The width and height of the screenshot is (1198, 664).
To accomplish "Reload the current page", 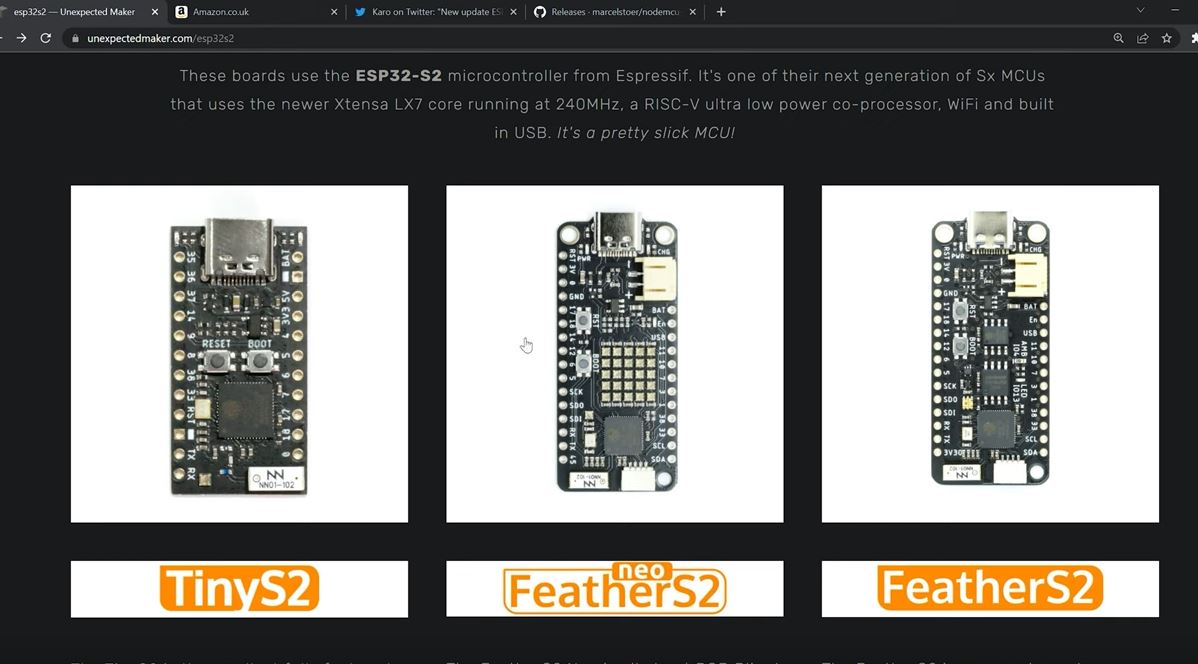I will (46, 37).
